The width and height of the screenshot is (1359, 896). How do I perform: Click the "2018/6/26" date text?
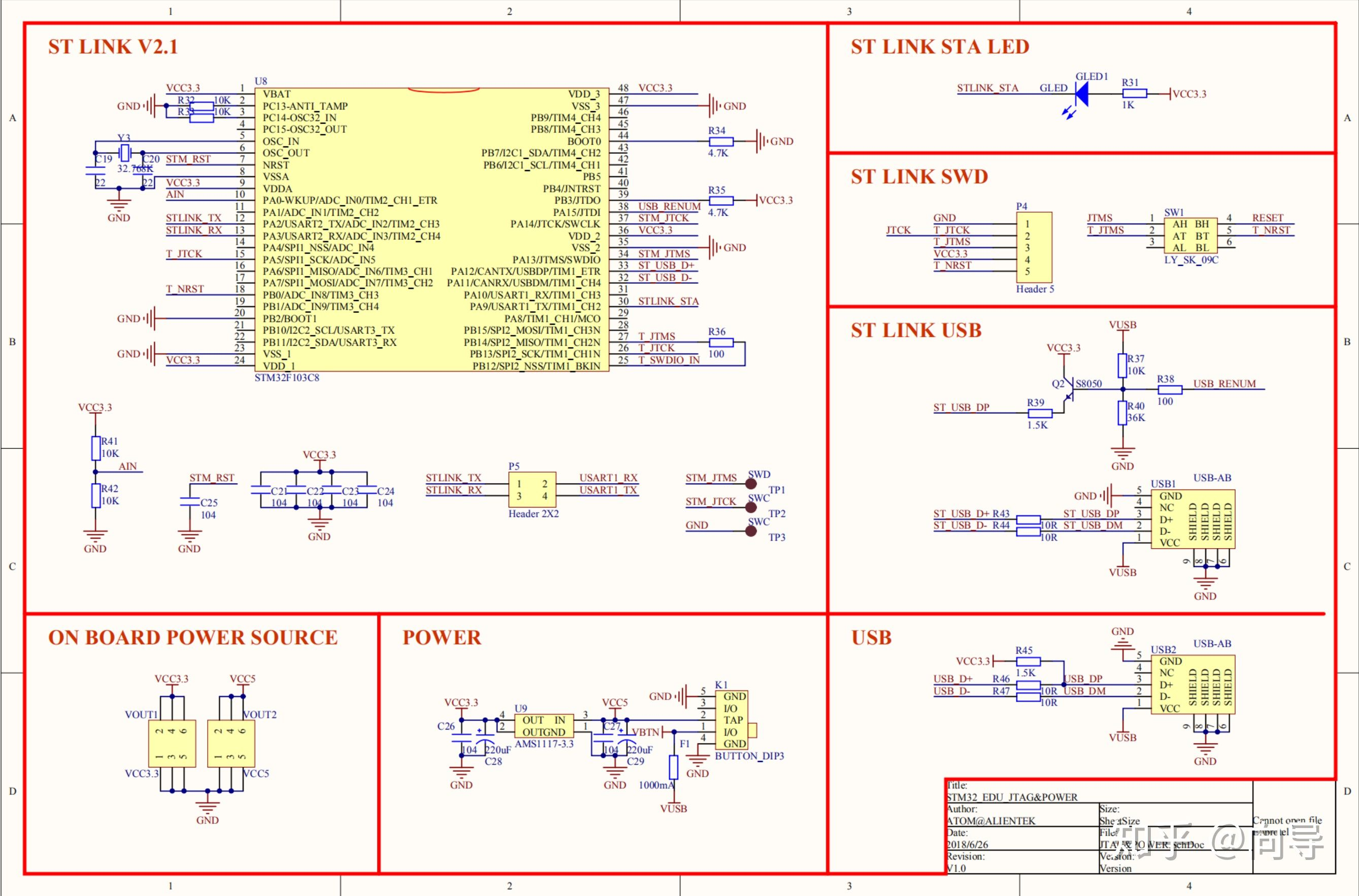point(967,845)
